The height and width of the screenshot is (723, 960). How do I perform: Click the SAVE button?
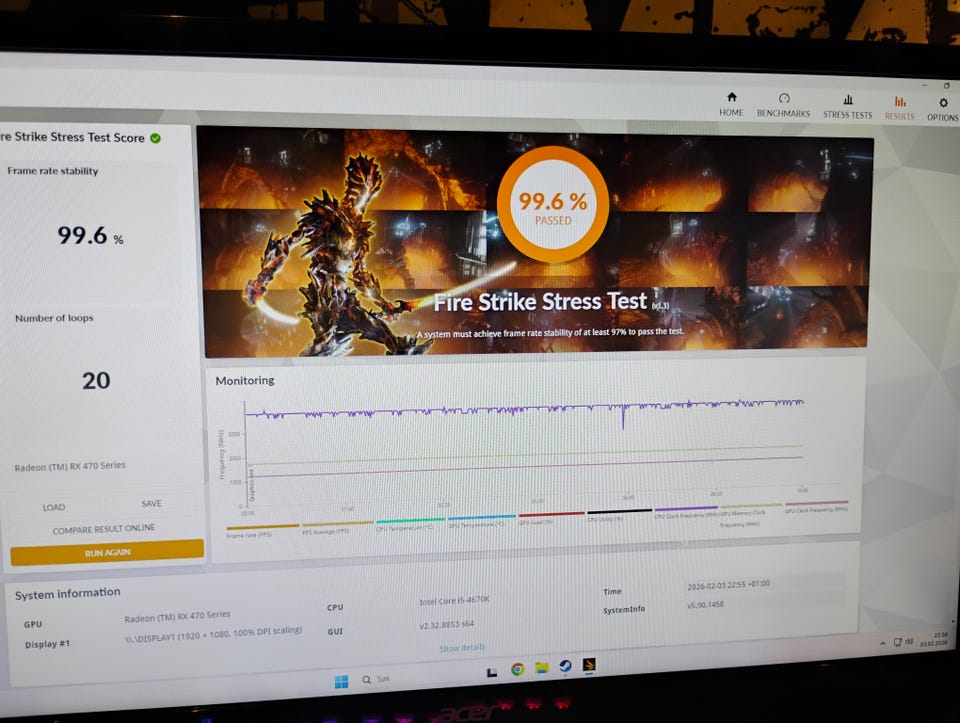pyautogui.click(x=151, y=504)
